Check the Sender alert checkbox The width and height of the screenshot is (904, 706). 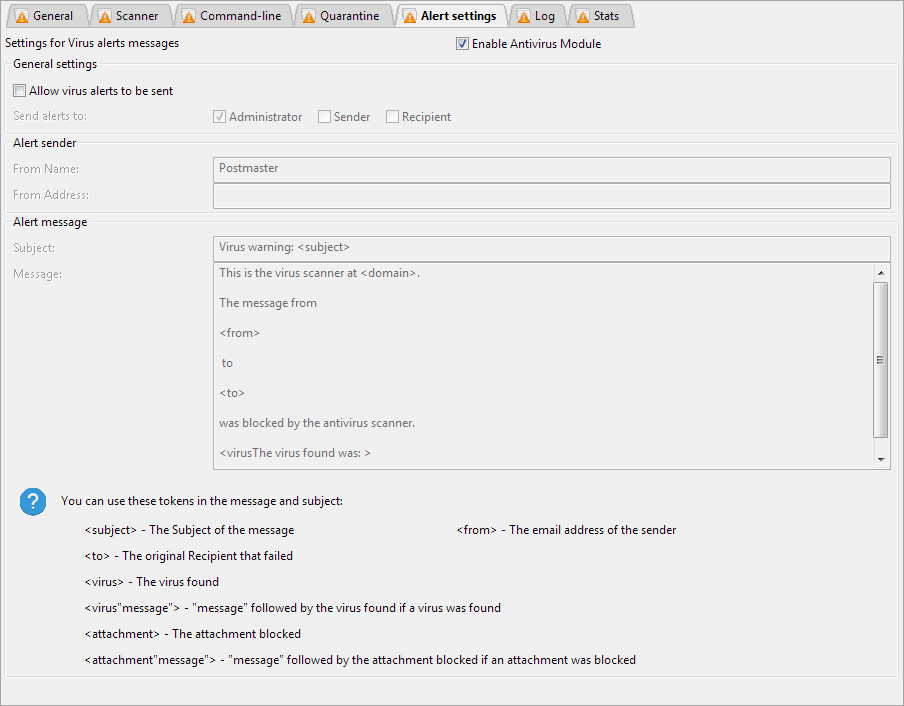pos(324,117)
